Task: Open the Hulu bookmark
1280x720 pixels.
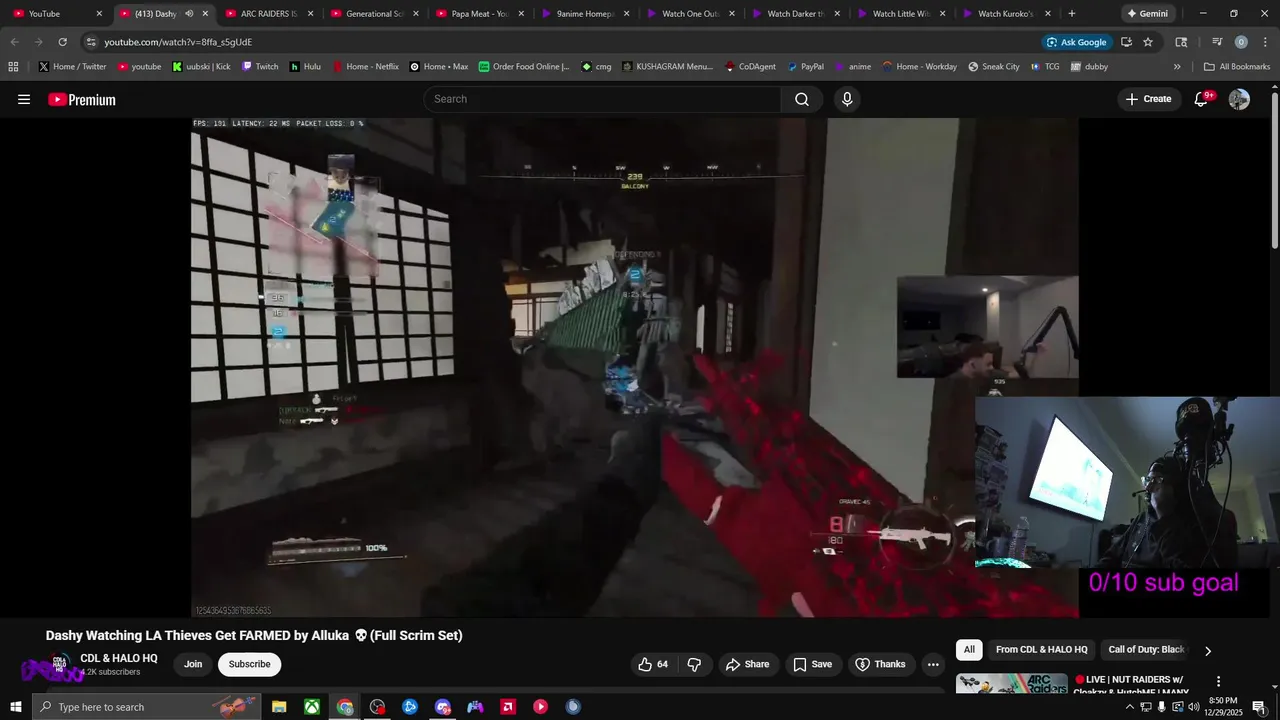Action: pos(305,67)
